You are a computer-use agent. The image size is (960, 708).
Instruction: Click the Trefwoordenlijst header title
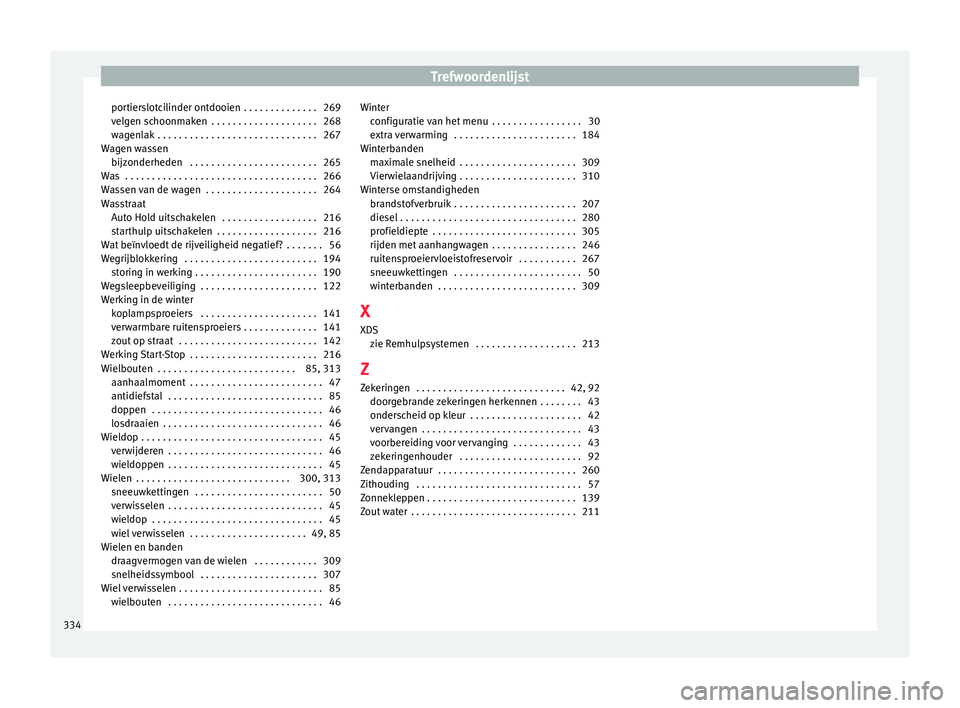[481, 76]
